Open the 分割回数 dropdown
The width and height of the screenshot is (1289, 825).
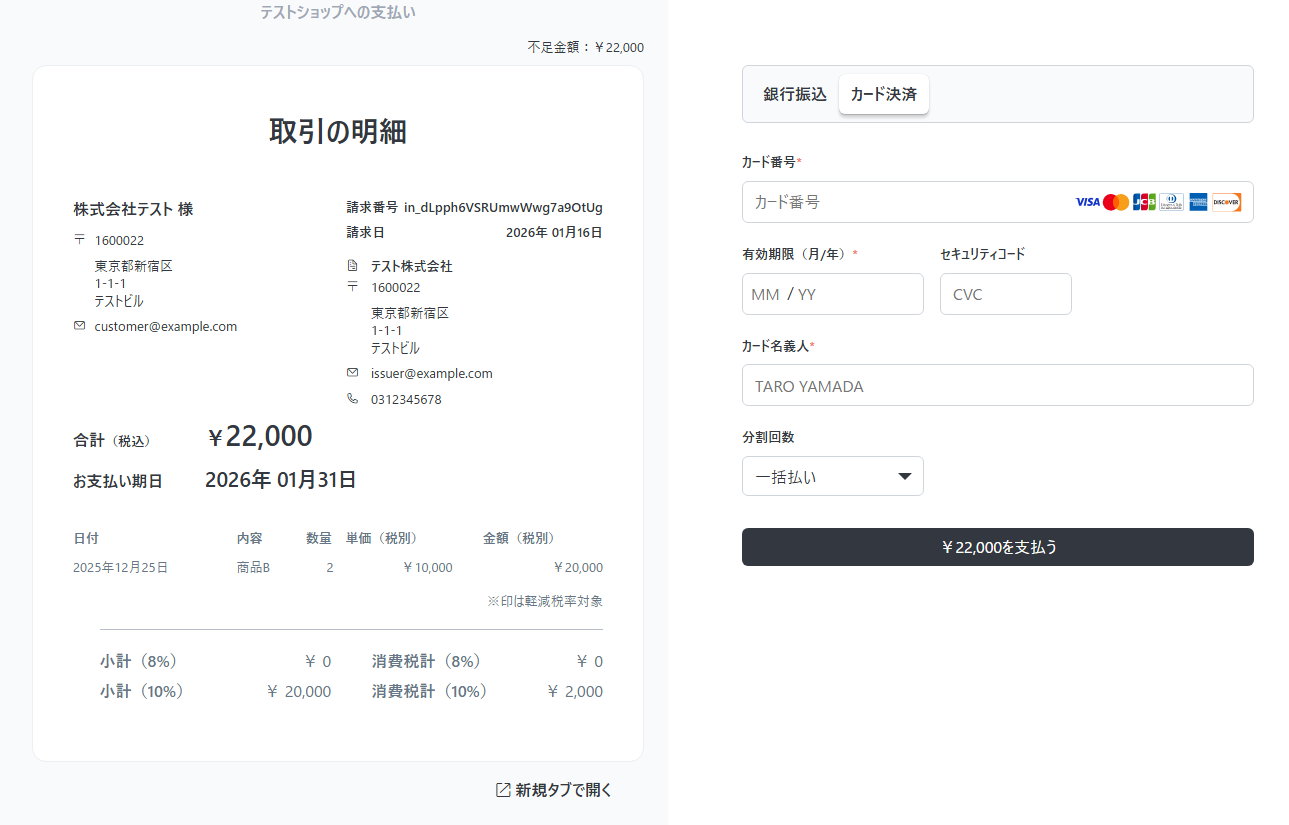[832, 476]
